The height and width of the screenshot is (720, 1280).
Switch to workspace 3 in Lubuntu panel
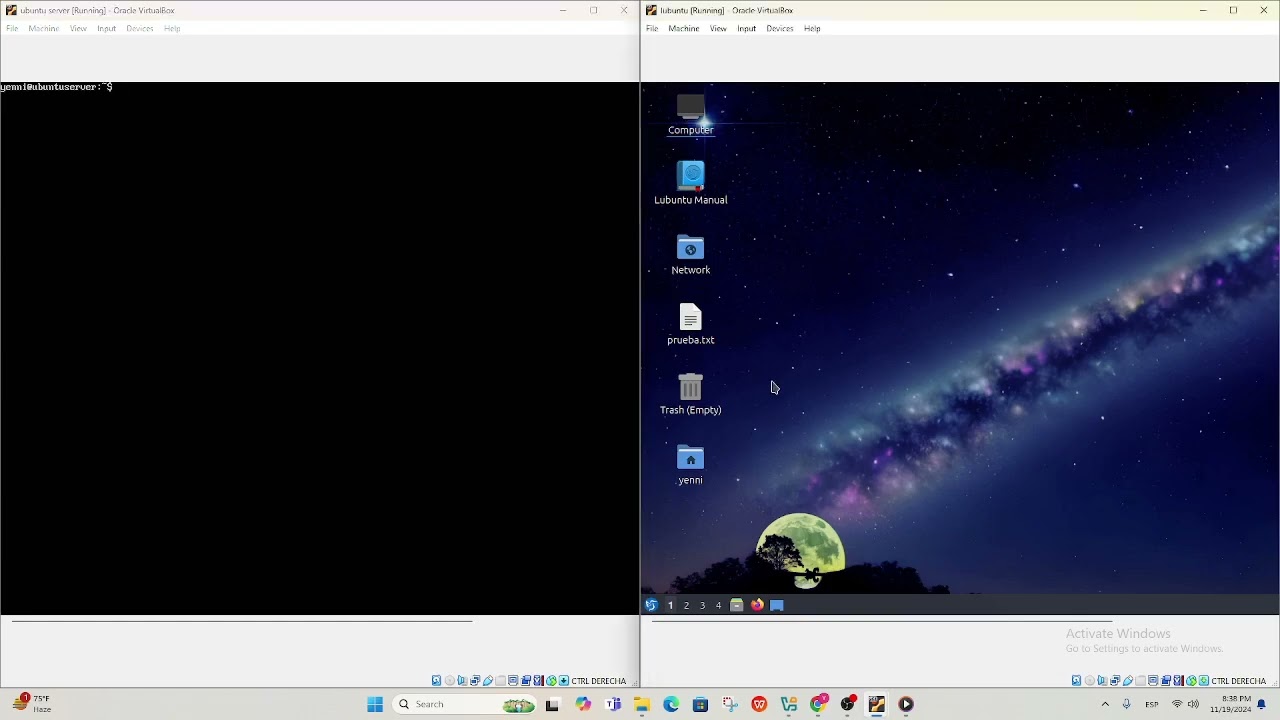pos(702,605)
